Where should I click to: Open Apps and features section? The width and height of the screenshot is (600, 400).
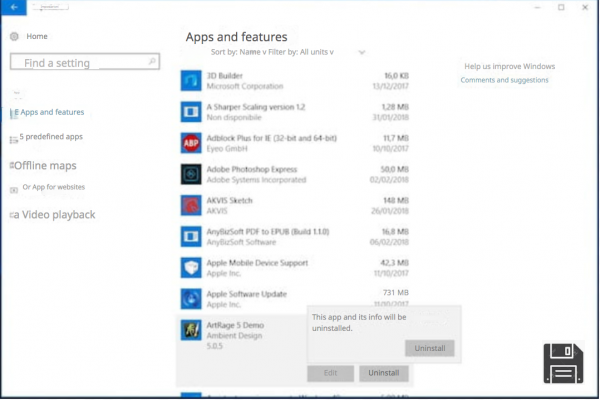point(47,112)
